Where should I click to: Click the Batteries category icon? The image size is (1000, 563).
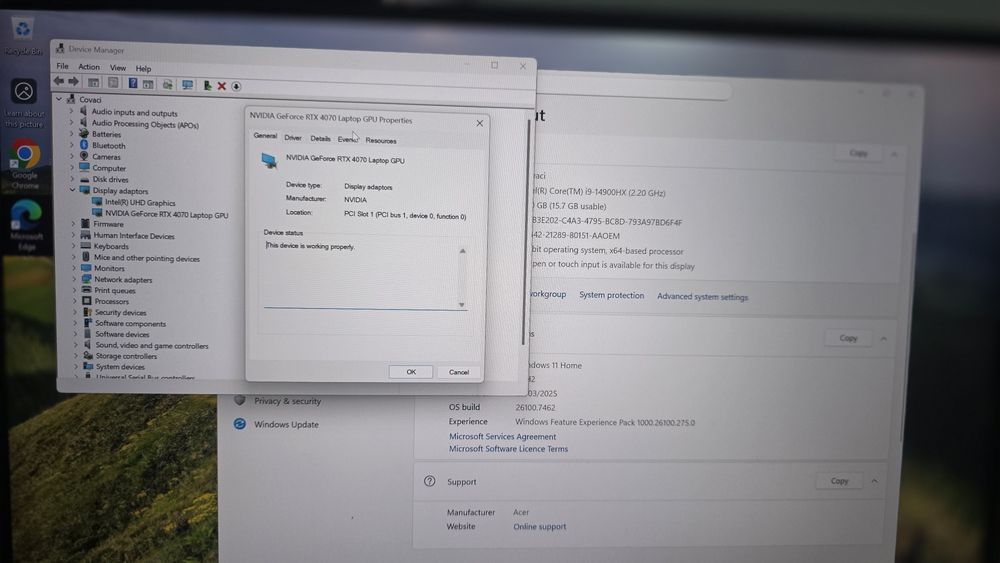click(84, 133)
